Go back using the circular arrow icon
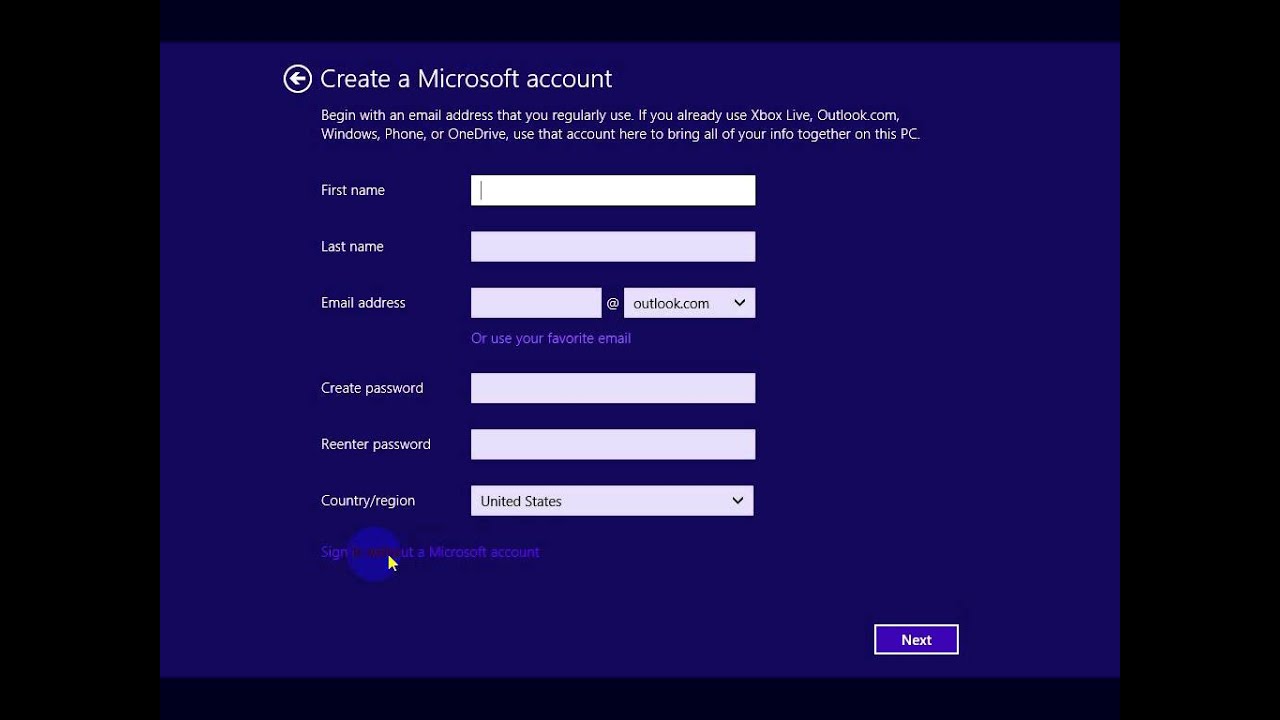The height and width of the screenshot is (720, 1280). tap(297, 79)
